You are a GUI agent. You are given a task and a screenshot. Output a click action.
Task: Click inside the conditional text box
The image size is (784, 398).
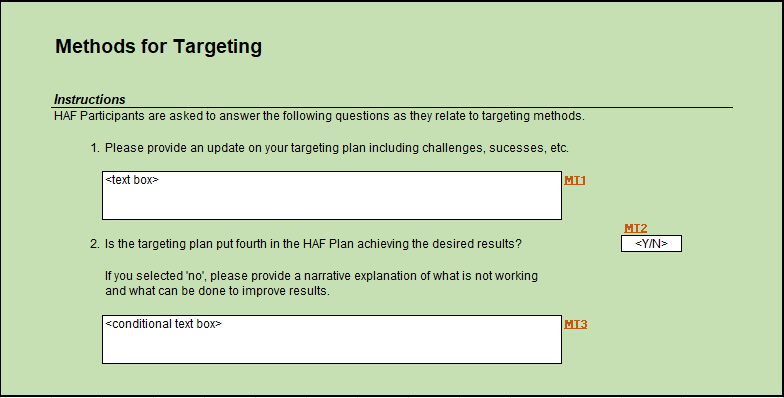pos(332,340)
